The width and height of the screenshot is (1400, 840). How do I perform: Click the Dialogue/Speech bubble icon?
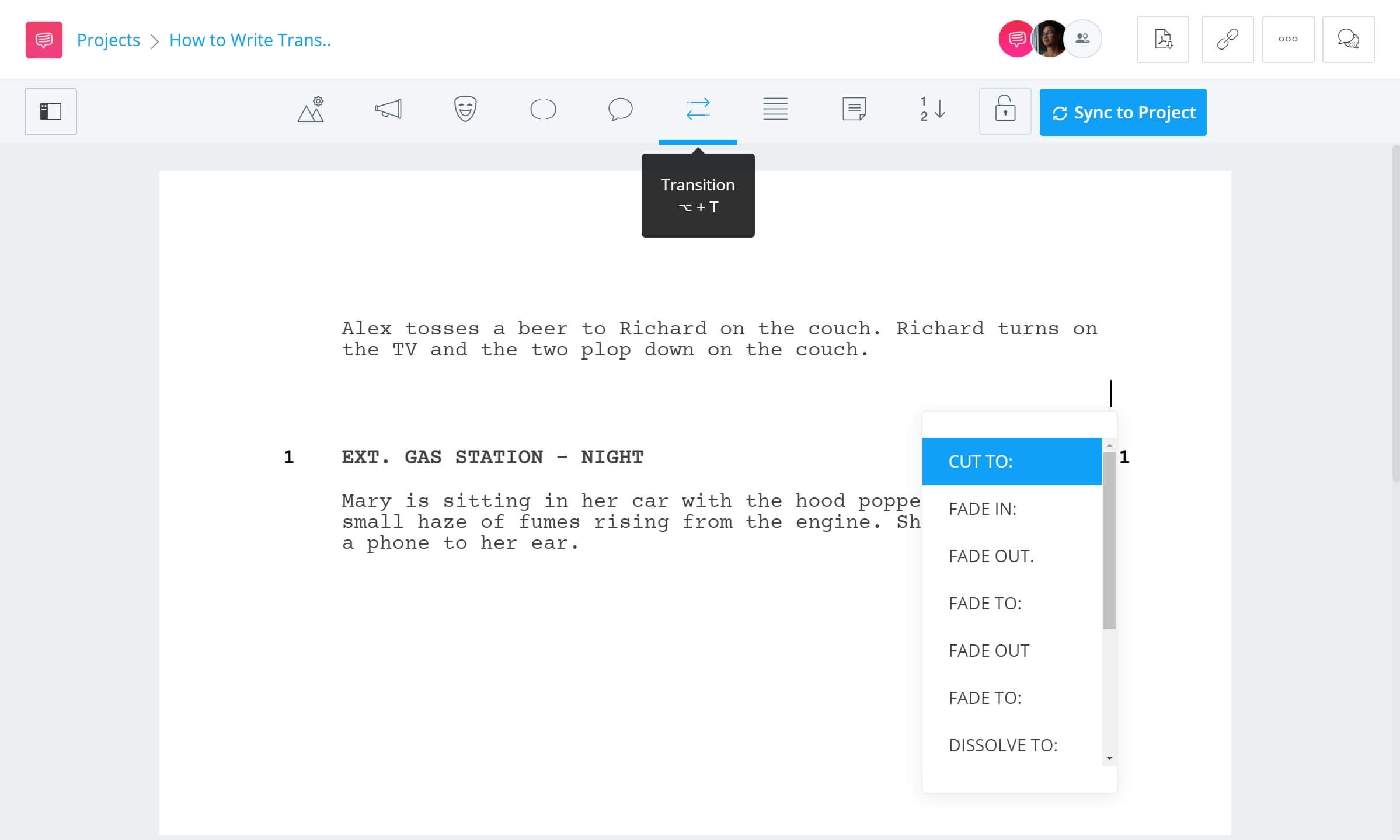pos(620,110)
